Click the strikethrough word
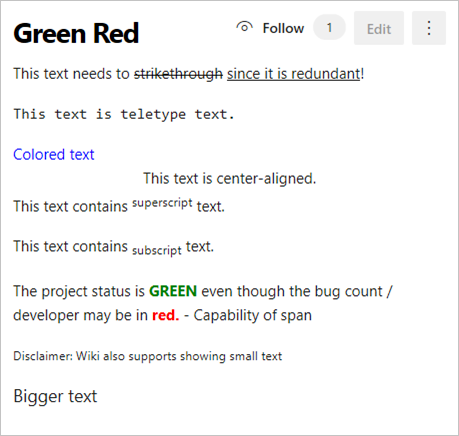 [178, 74]
